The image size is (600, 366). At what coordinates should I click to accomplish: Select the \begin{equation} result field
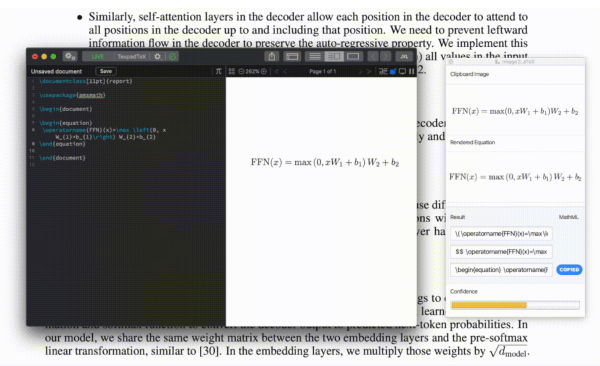(x=501, y=270)
